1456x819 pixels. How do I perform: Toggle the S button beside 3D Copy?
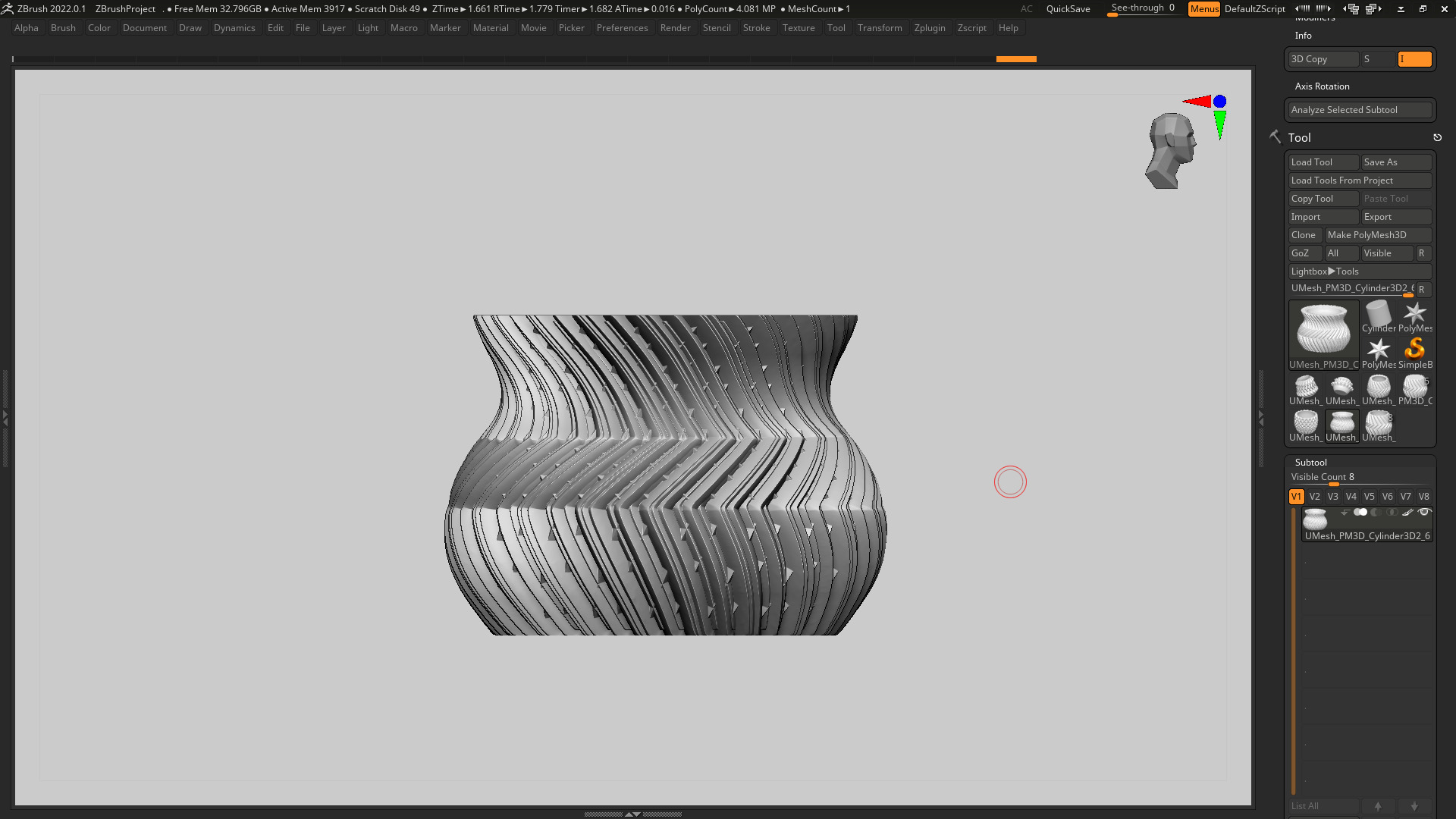point(1378,59)
